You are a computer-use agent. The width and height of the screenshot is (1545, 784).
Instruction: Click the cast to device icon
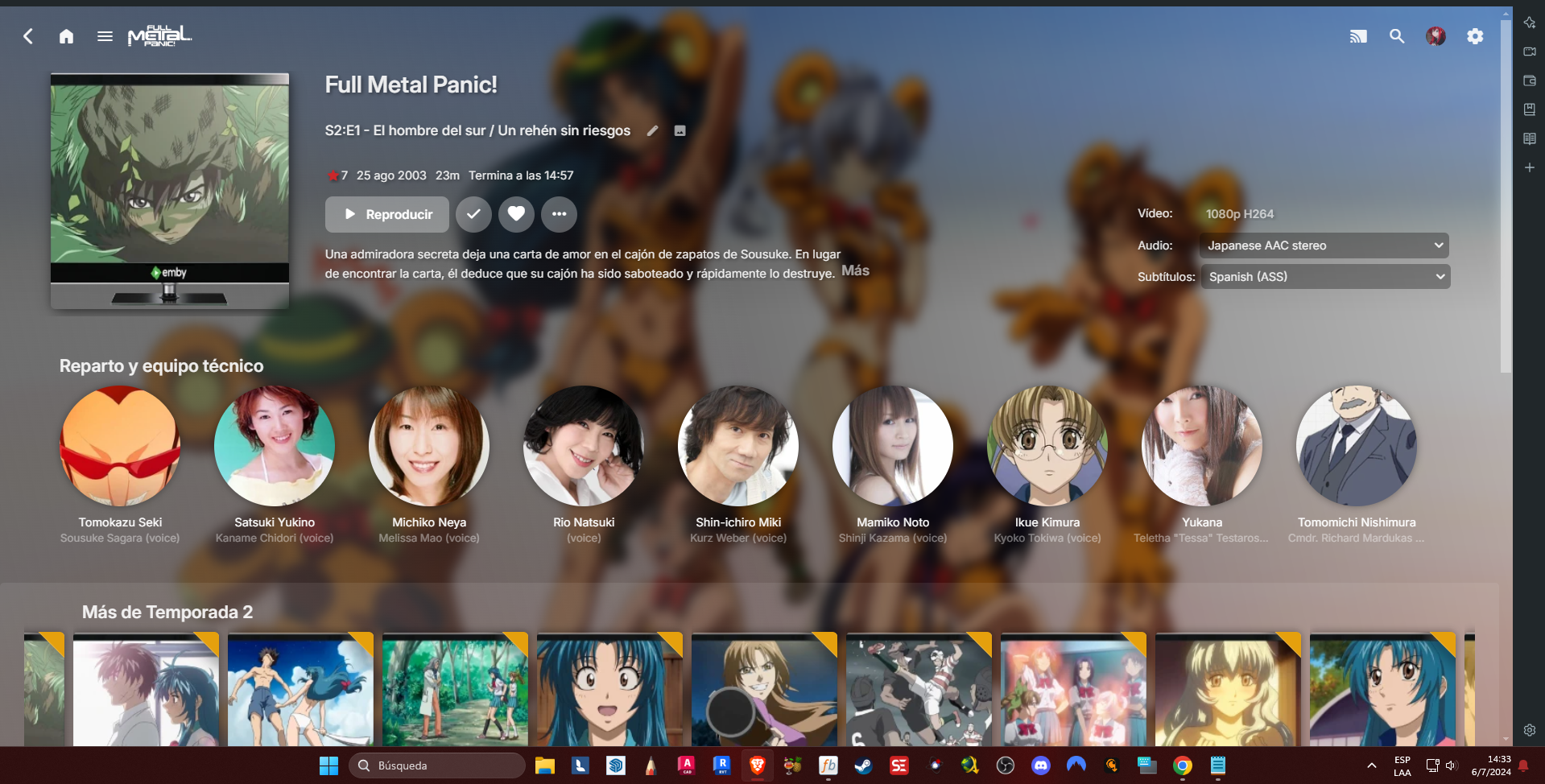[x=1358, y=36]
